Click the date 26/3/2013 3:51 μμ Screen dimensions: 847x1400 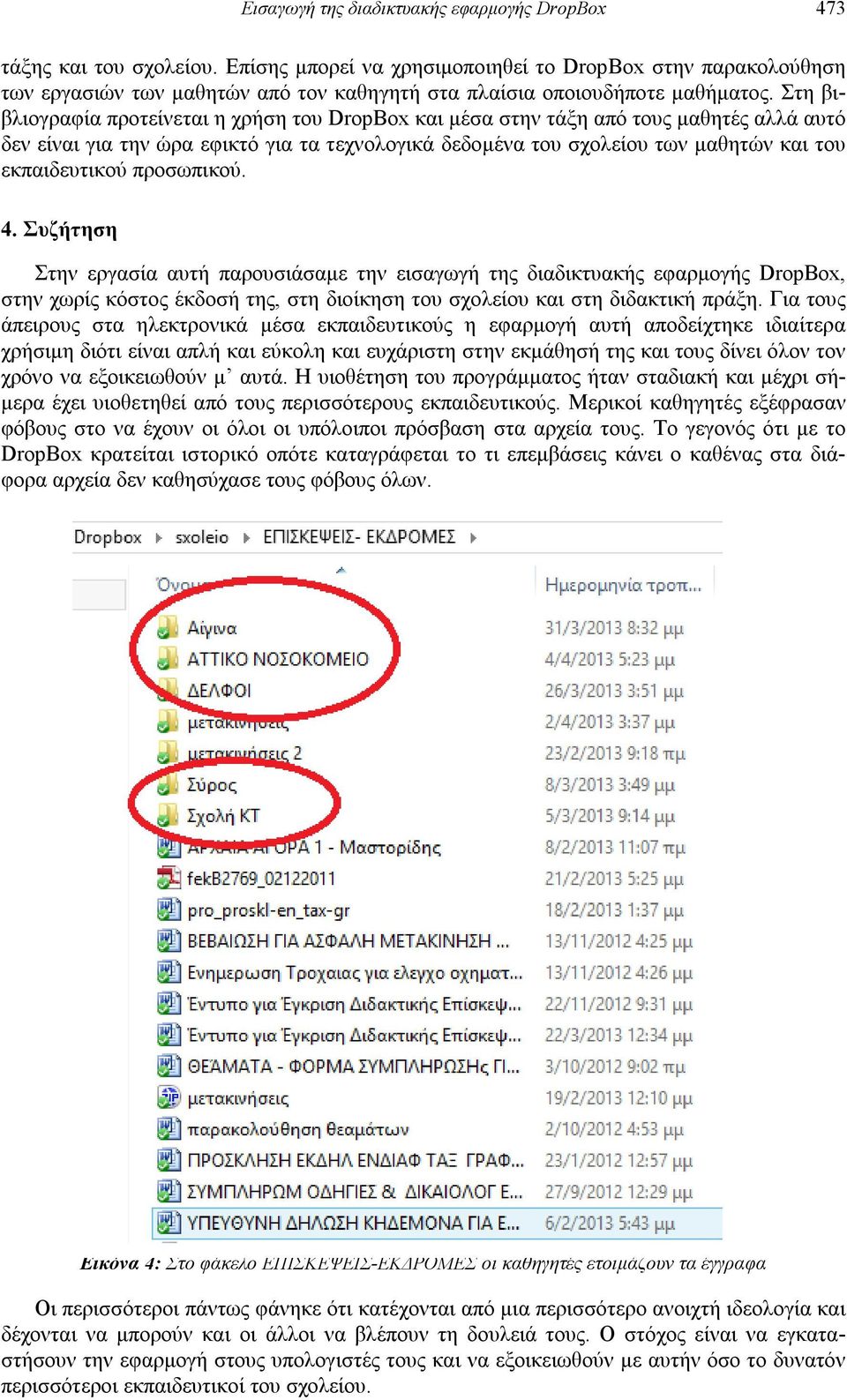[x=614, y=691]
